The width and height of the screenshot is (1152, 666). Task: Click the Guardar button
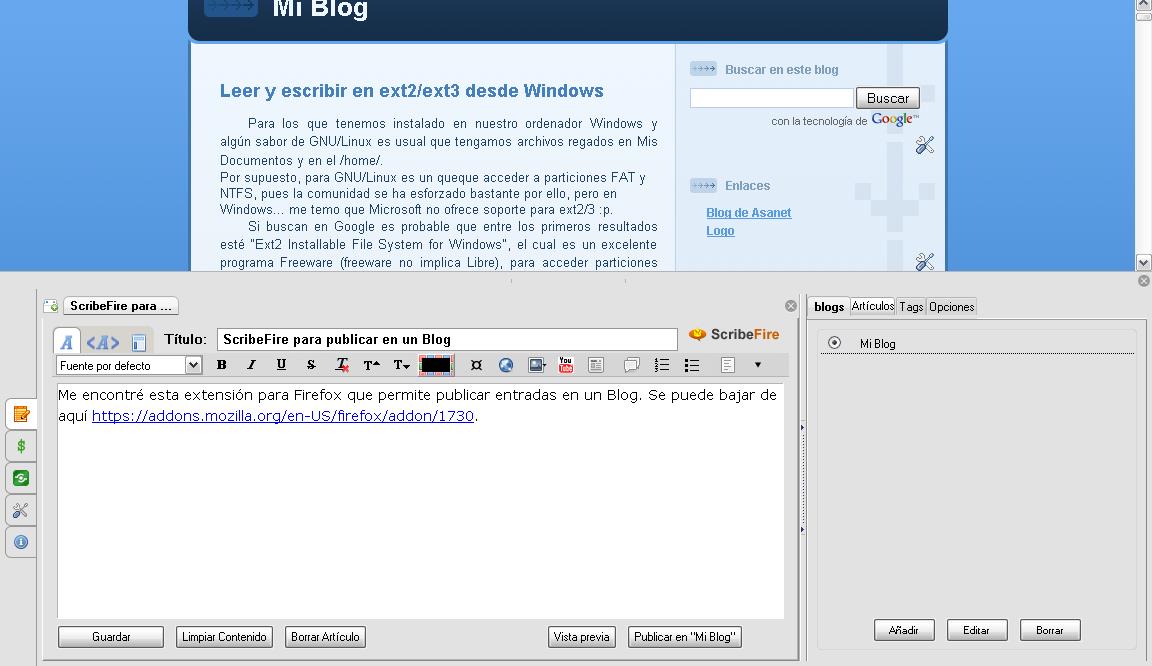[111, 637]
